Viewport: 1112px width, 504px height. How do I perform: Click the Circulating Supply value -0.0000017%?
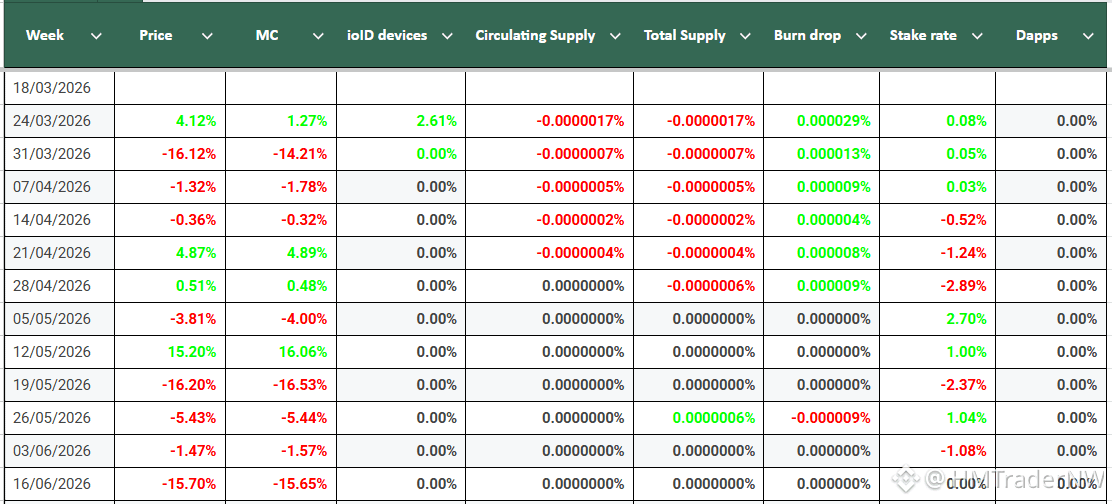point(580,121)
